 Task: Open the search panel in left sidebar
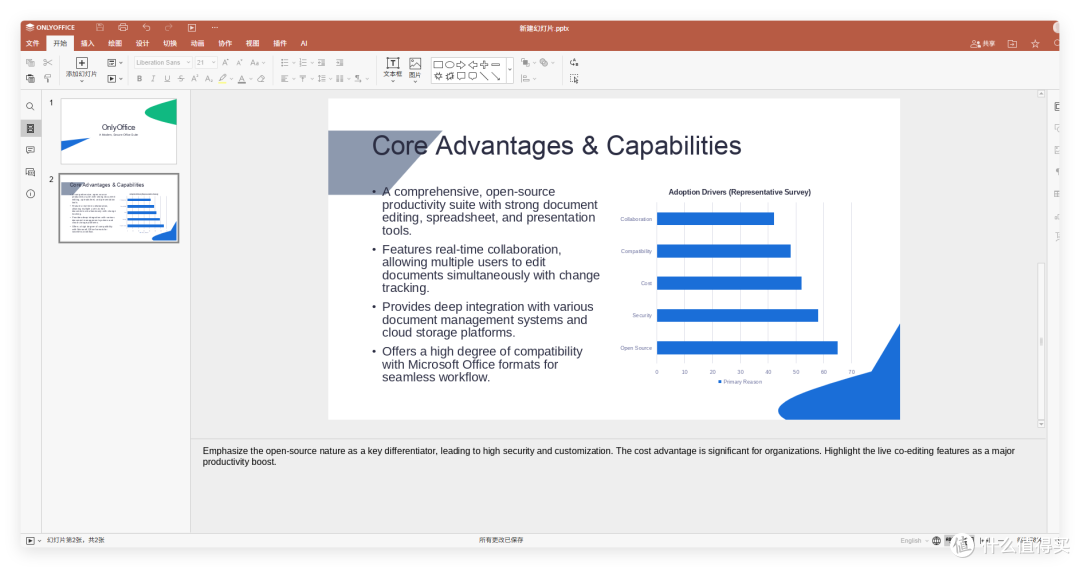(30, 107)
